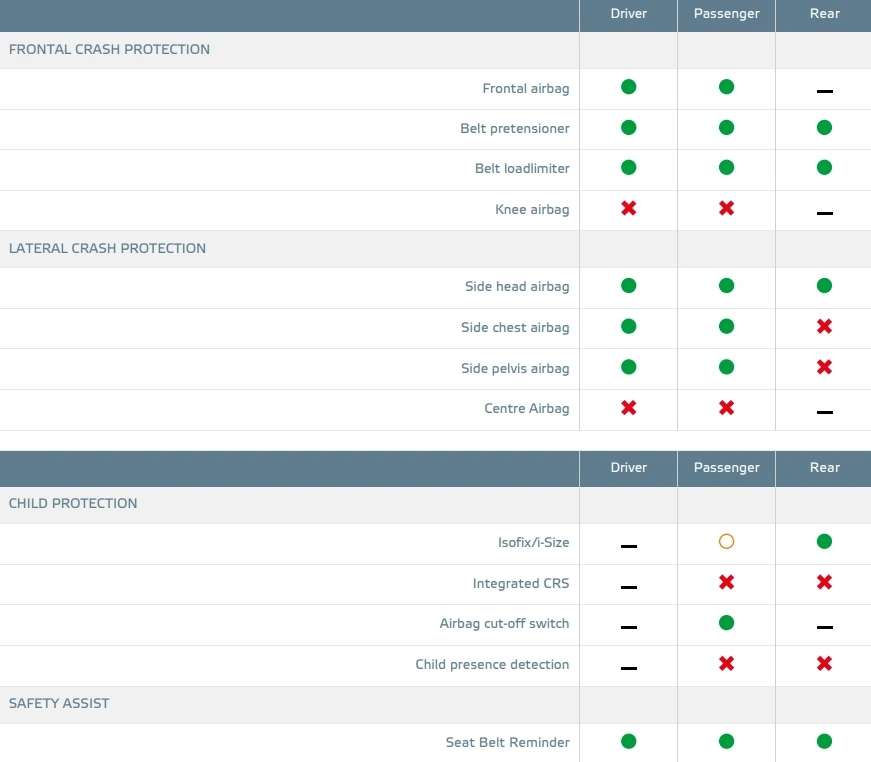This screenshot has height=762, width=871.
Task: Click the red cross for Passenger Integrated CRS
Action: [x=726, y=582]
